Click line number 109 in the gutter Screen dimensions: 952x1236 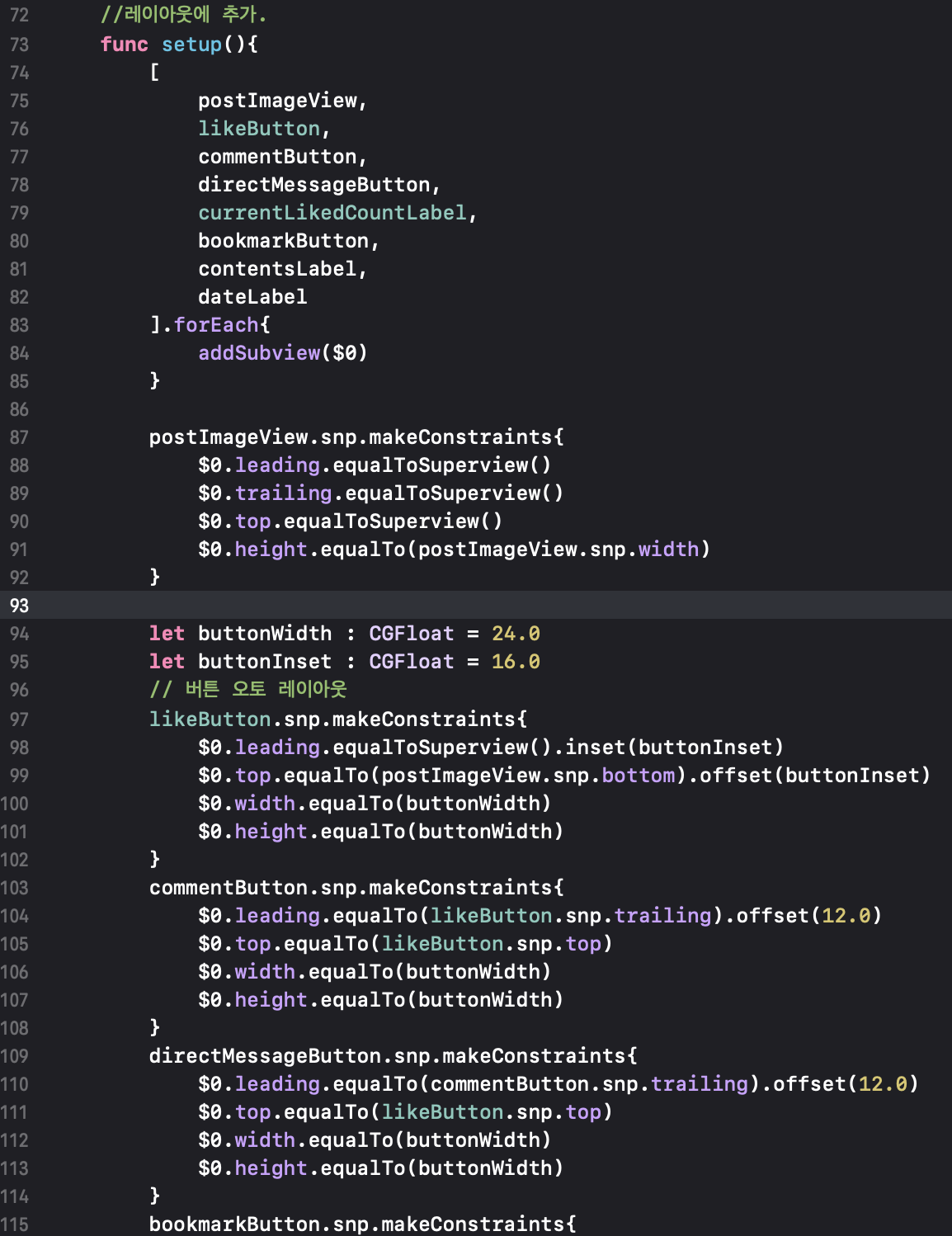[15, 1056]
